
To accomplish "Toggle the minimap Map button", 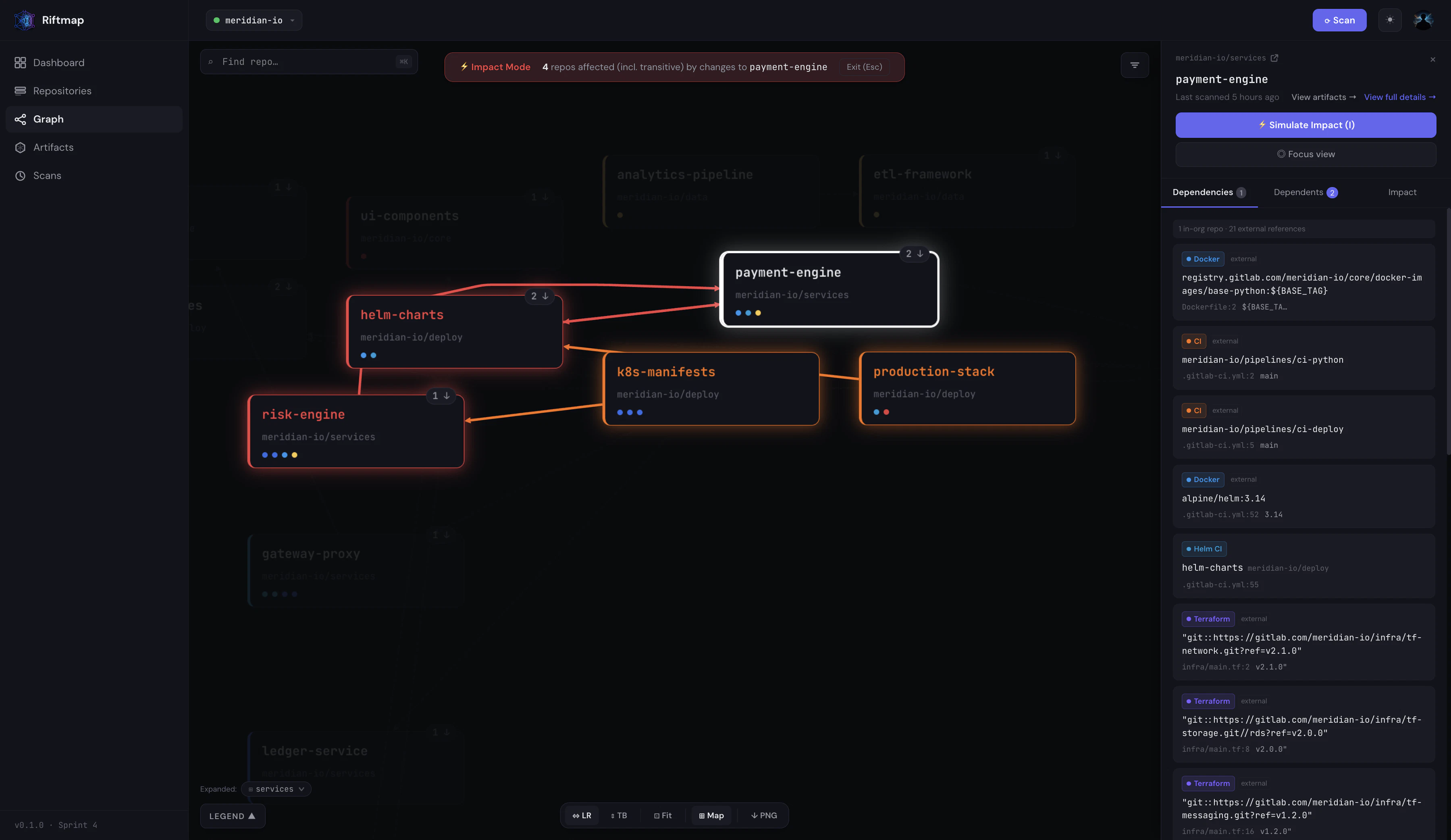I will click(x=711, y=816).
